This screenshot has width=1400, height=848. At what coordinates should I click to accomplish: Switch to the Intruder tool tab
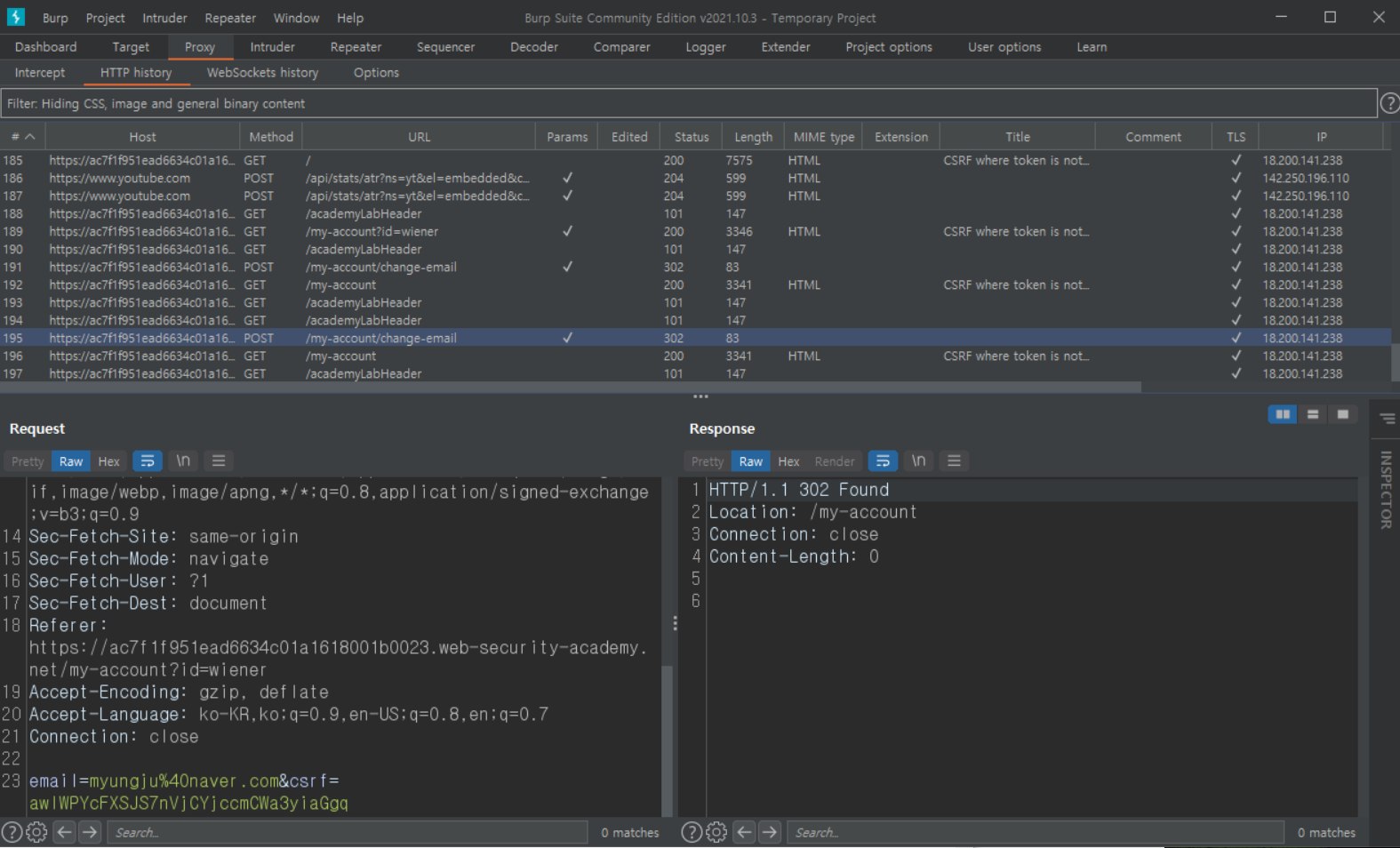click(272, 47)
